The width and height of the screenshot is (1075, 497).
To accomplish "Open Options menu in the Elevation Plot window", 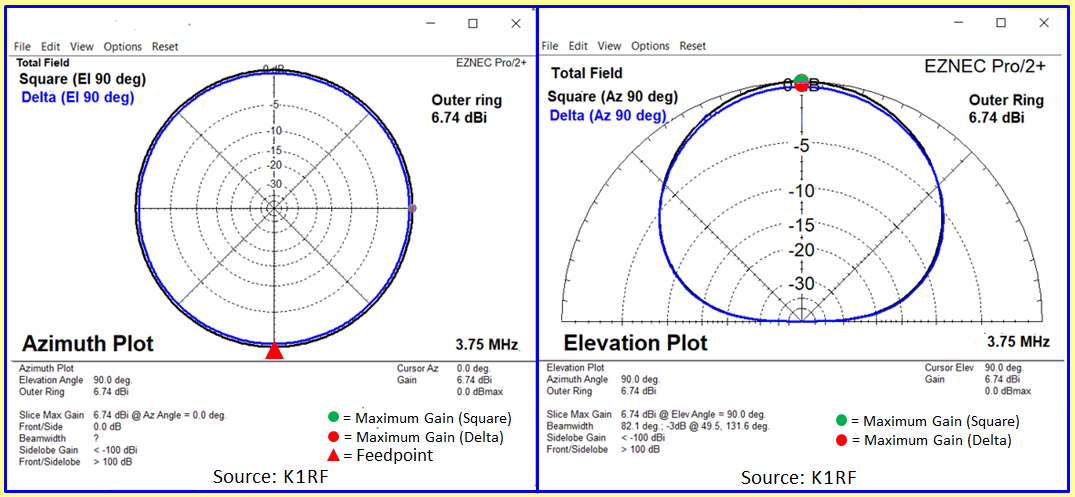I will 650,46.
